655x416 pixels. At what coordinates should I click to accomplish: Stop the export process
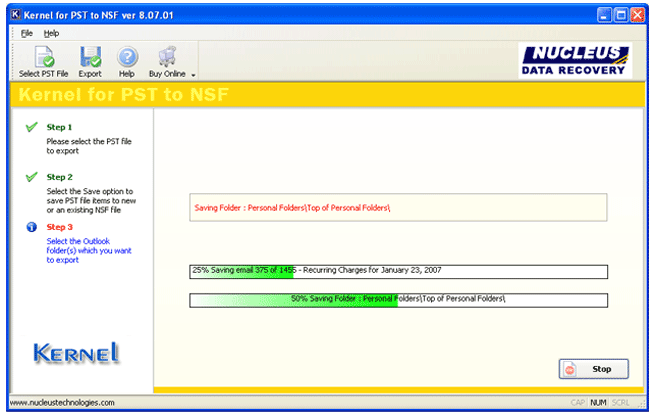(x=594, y=369)
